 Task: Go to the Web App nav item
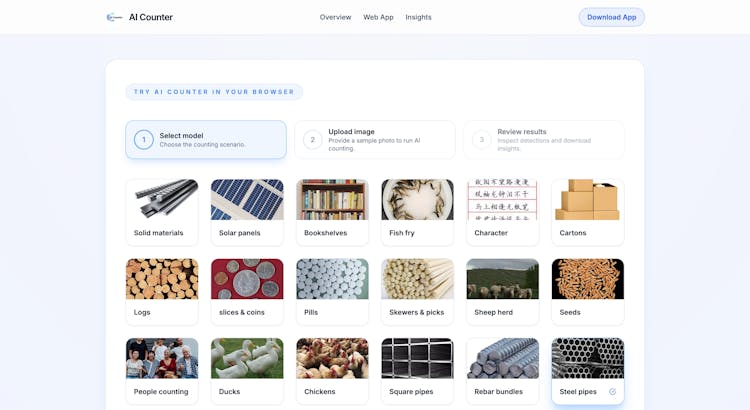pyautogui.click(x=378, y=17)
